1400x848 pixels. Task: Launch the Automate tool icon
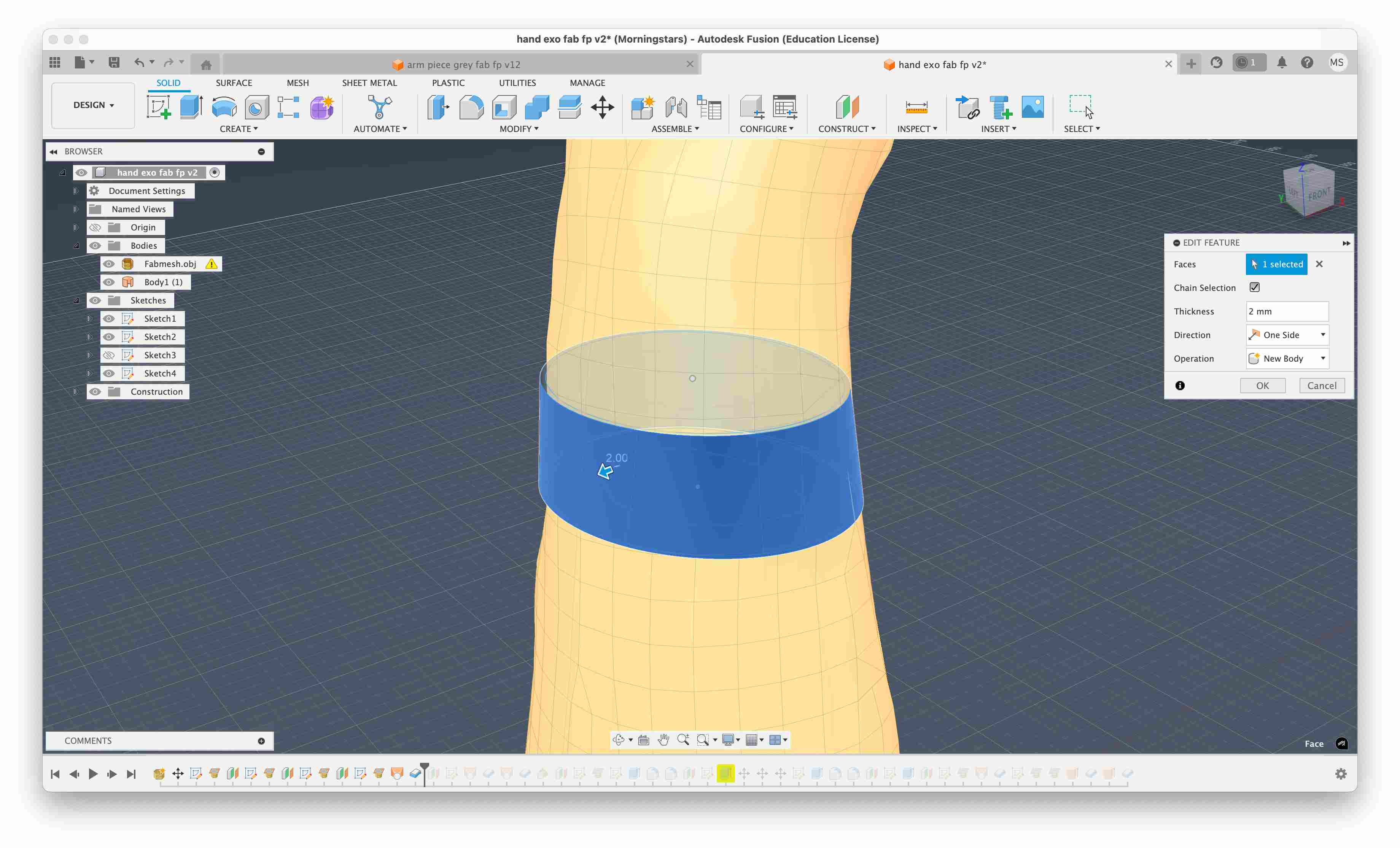coord(380,107)
